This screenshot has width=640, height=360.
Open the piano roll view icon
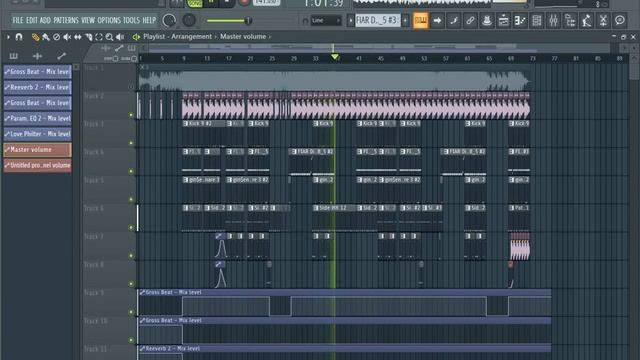tap(520, 20)
